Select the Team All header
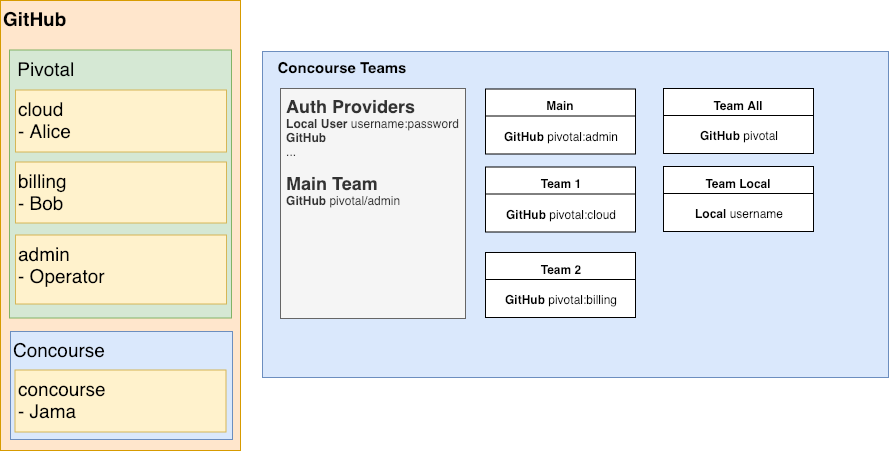Screen dimensions: 889x451 (738, 105)
